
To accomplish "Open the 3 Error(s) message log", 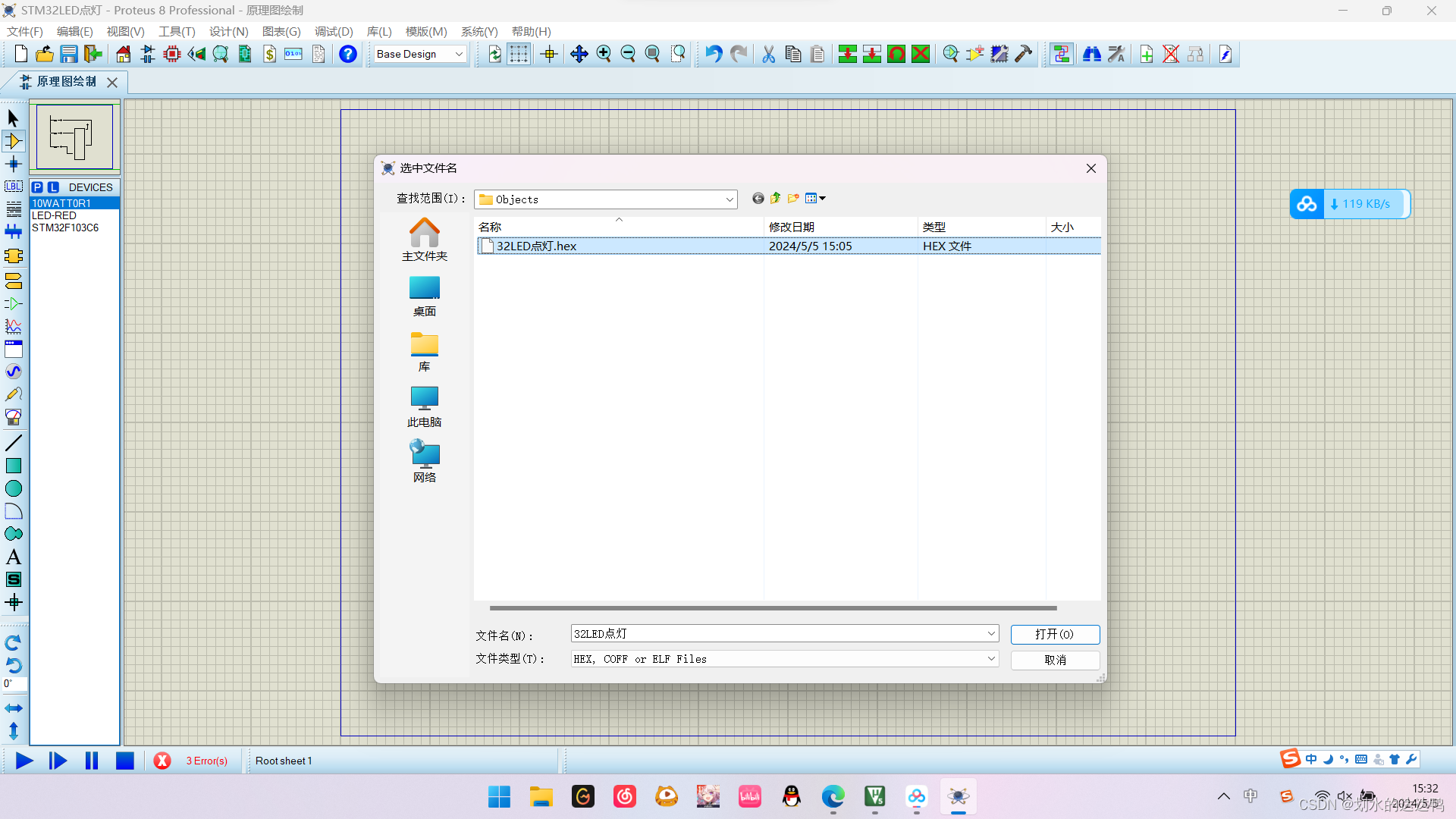I will point(206,761).
